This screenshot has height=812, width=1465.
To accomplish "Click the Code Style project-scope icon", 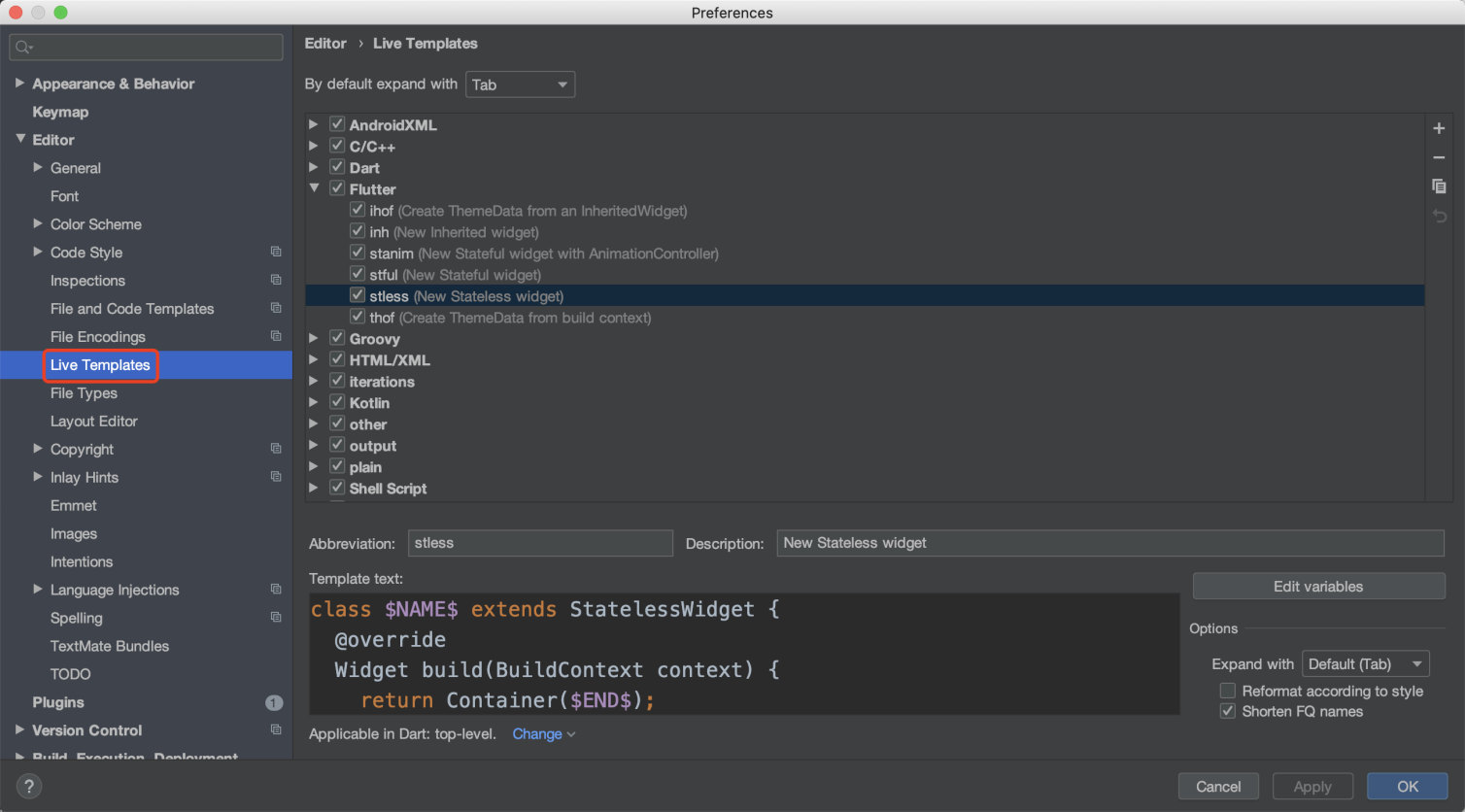I will click(x=276, y=252).
